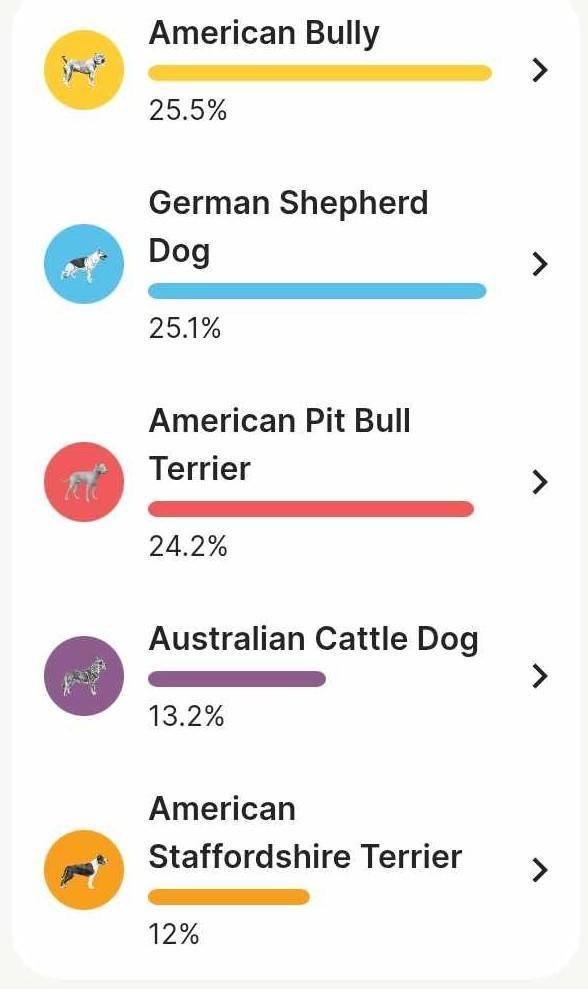Expand Australian Cattle Dog chevron arrow

tap(539, 676)
